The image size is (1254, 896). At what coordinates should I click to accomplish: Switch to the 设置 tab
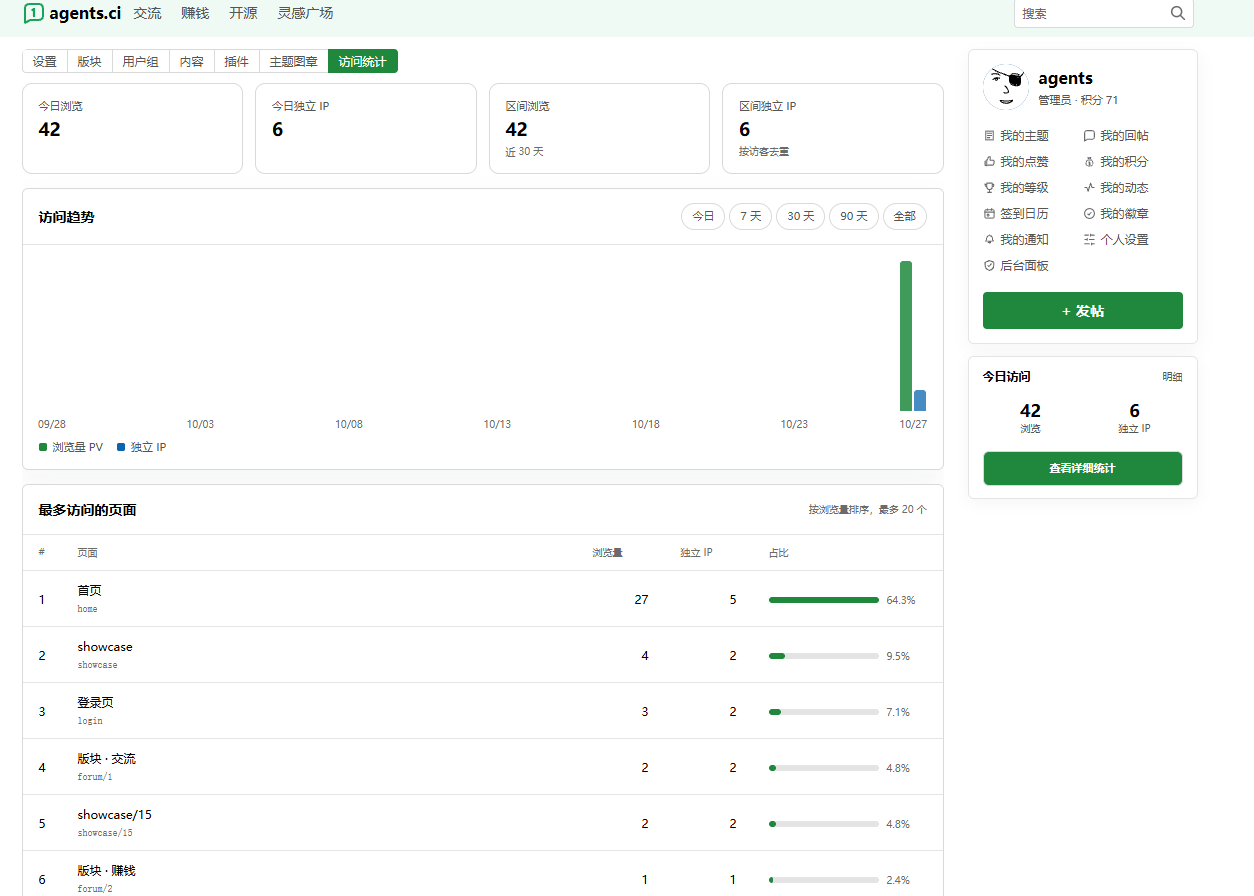(x=45, y=61)
